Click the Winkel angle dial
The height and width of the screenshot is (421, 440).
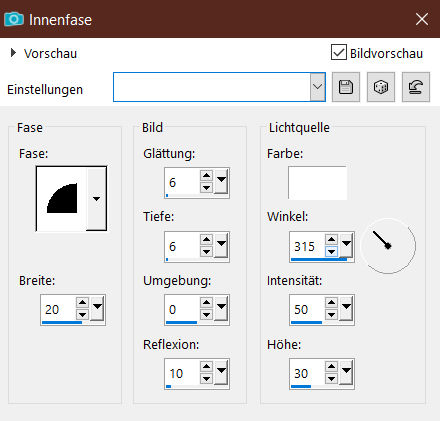click(x=388, y=246)
